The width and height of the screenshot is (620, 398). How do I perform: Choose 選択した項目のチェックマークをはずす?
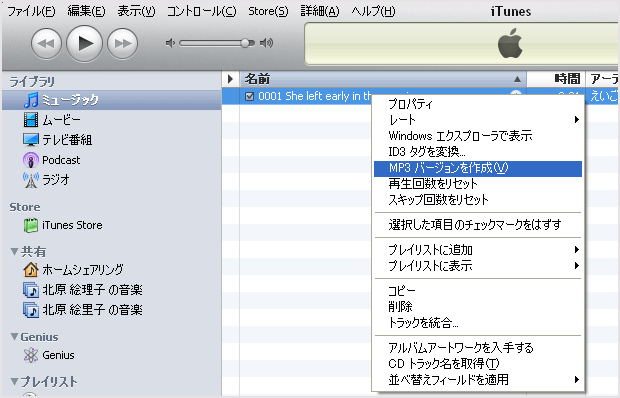(478, 225)
